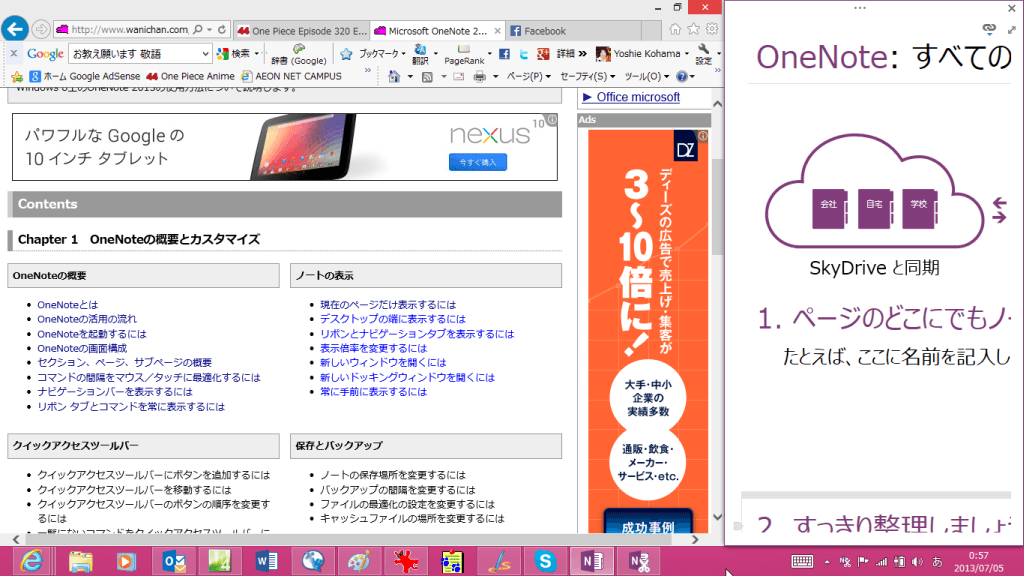This screenshot has height=576, width=1024.
Task: Open Outlook from the taskbar
Action: pos(174,561)
